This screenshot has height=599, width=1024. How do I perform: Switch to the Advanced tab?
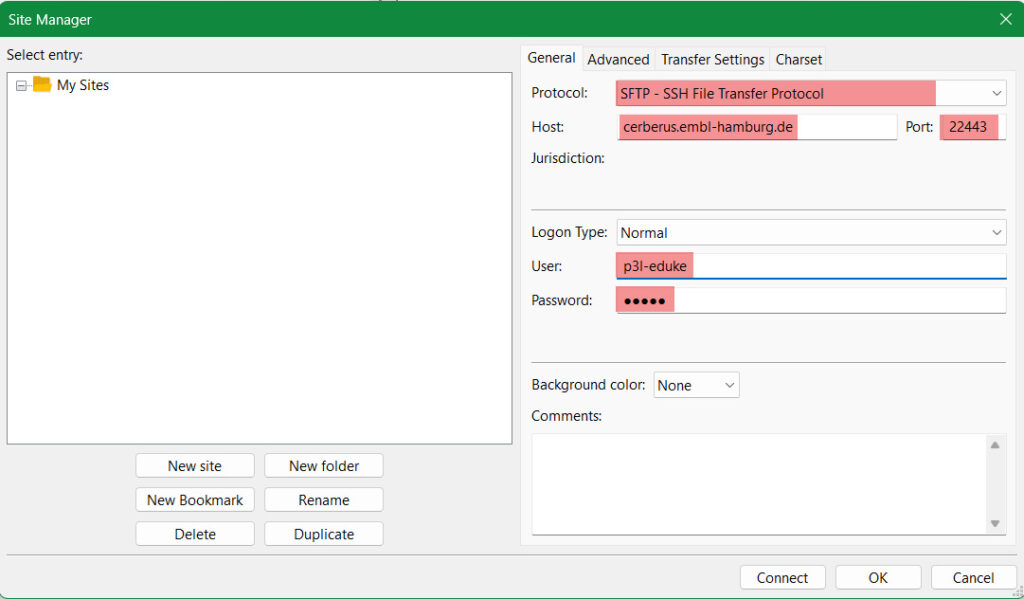pyautogui.click(x=618, y=59)
